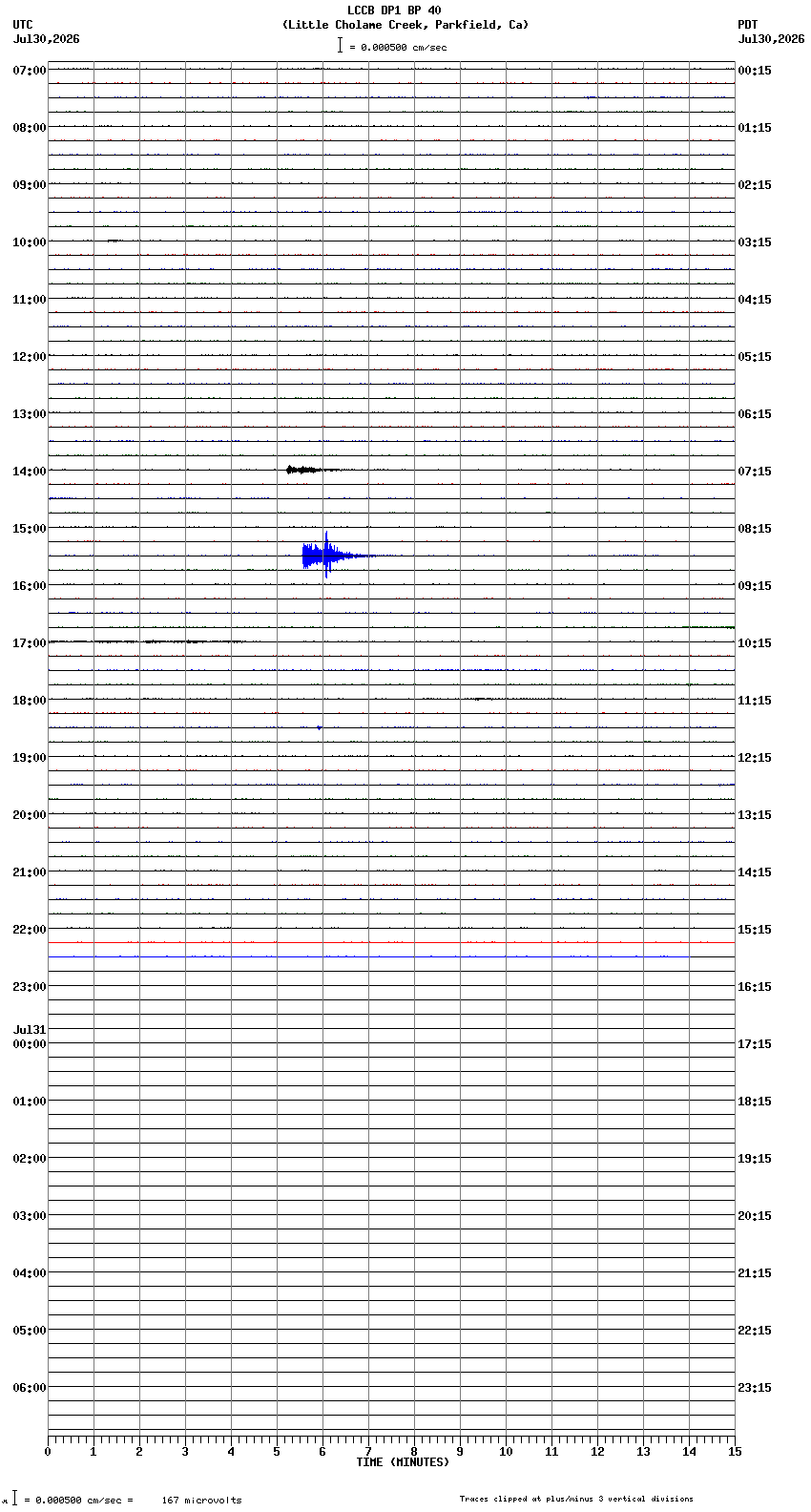Click the 10 minute tick label on x-axis
811x1512 pixels.
tap(506, 1452)
